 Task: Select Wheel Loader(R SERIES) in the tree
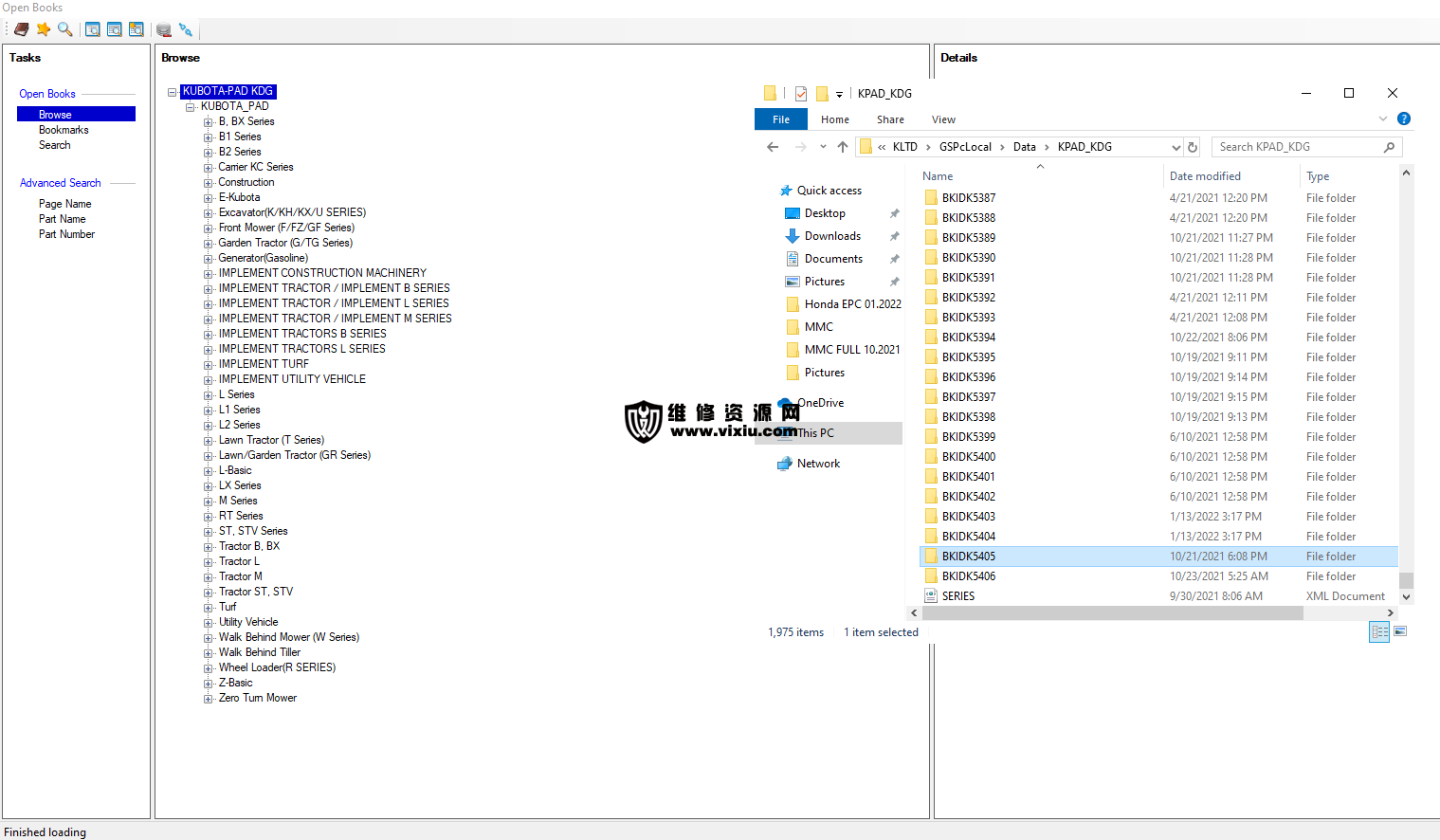pos(277,667)
